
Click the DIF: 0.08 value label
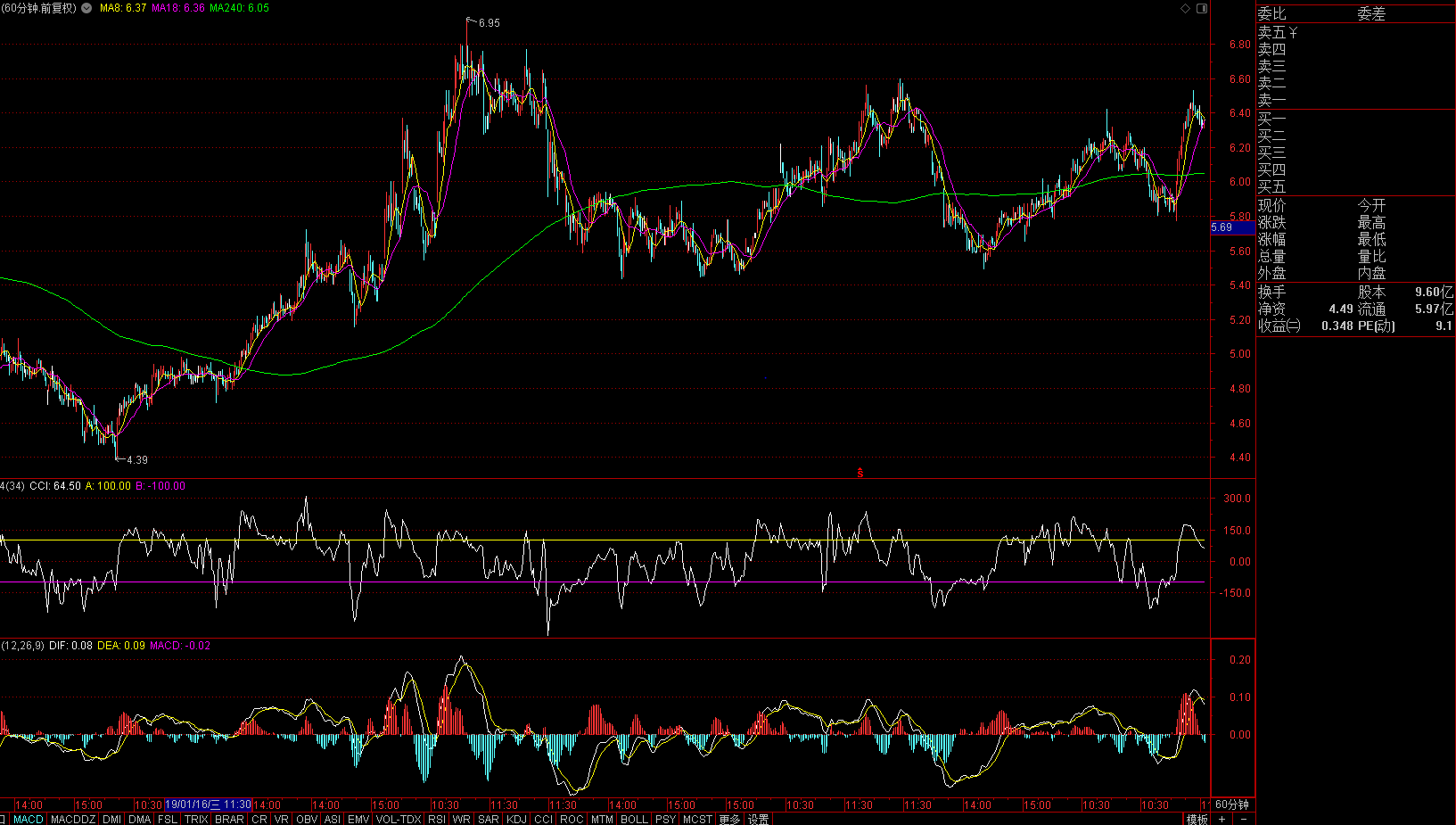click(70, 646)
